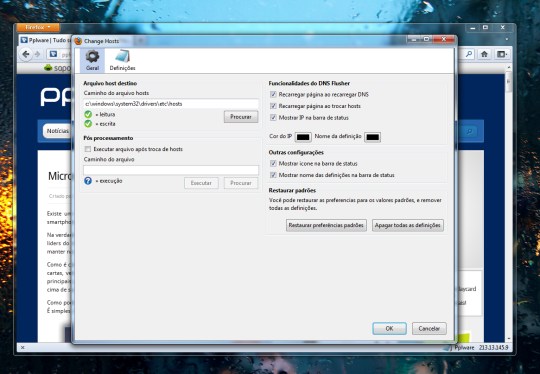Click the Firefox home icon
This screenshot has height=374, width=540.
coord(484,54)
